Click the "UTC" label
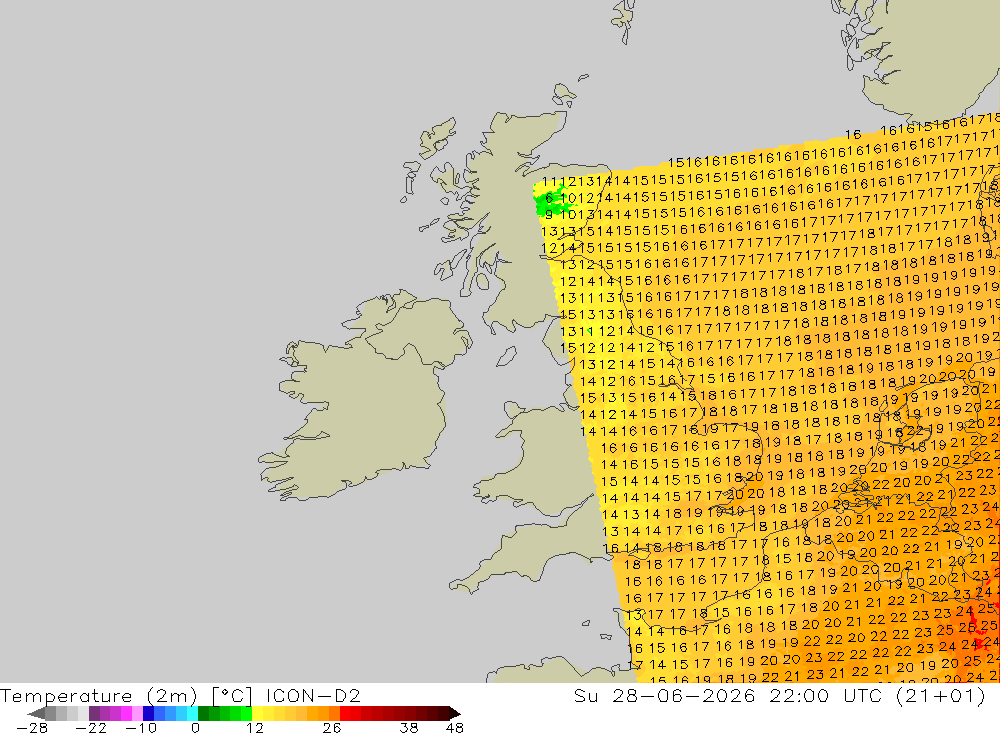Screen dimensions: 1000x733 (863, 695)
